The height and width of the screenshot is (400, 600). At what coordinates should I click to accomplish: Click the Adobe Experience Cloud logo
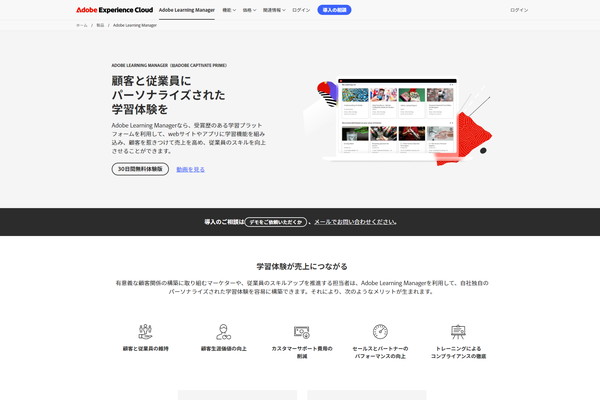tap(114, 10)
